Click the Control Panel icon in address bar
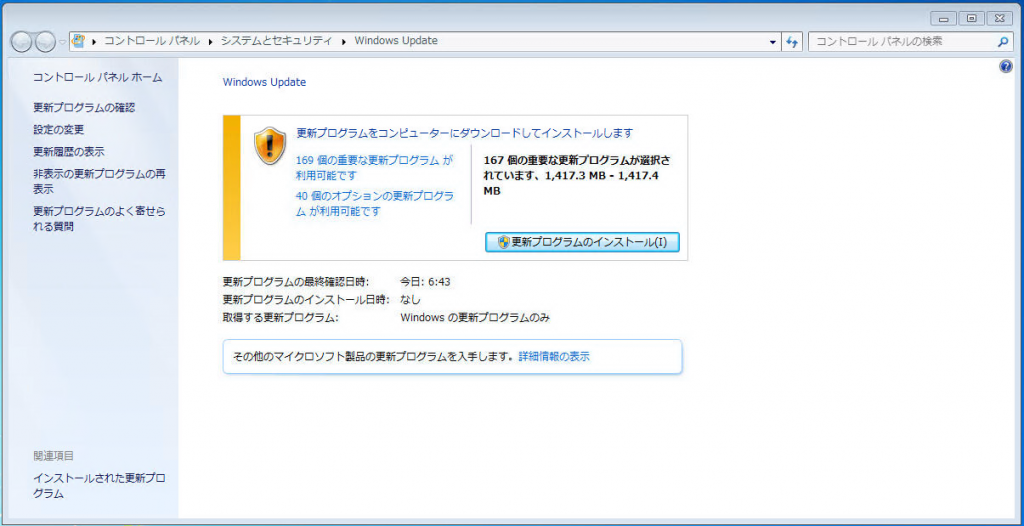Image resolution: width=1024 pixels, height=526 pixels. (78, 41)
